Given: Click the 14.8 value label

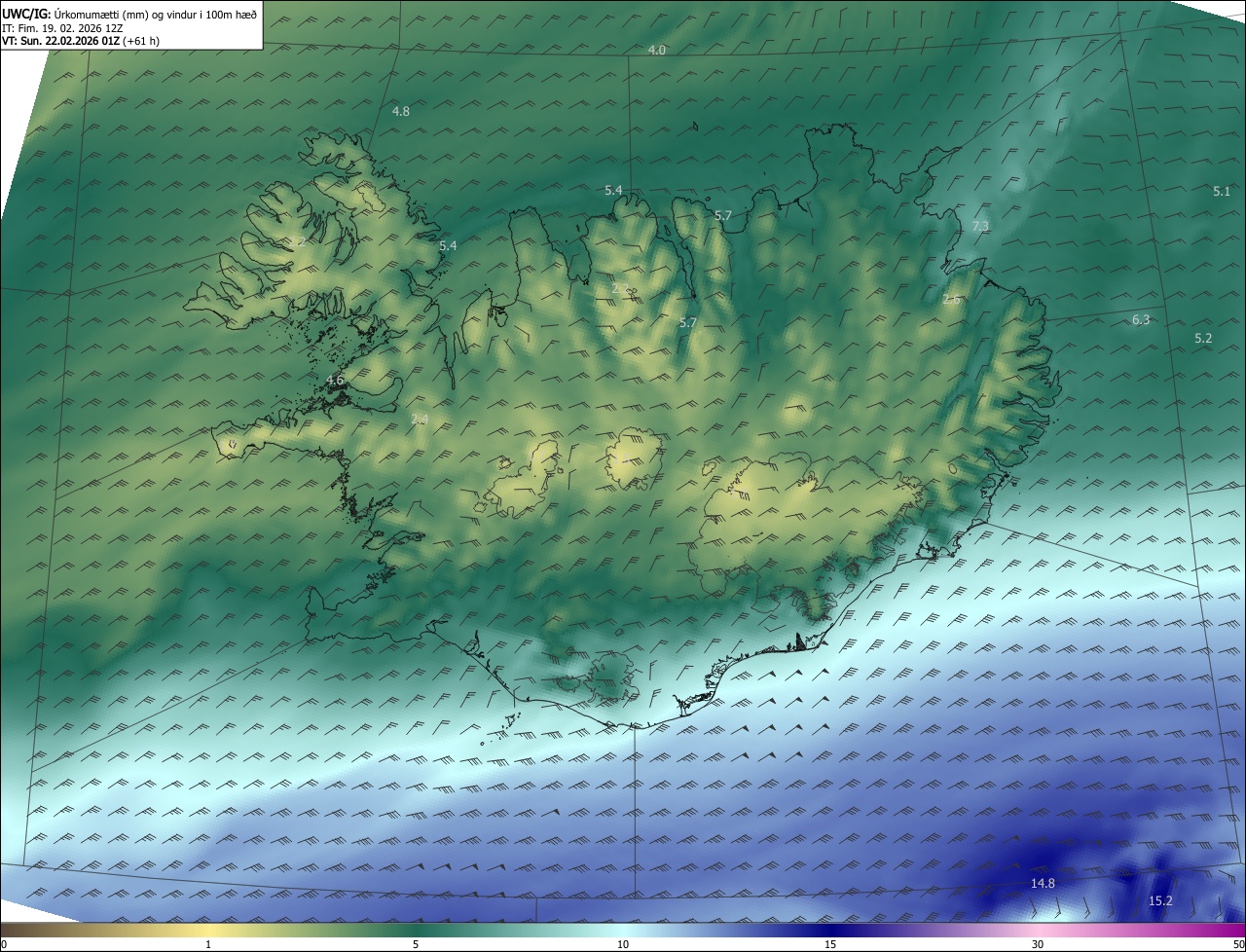Looking at the screenshot, I should click(1043, 884).
